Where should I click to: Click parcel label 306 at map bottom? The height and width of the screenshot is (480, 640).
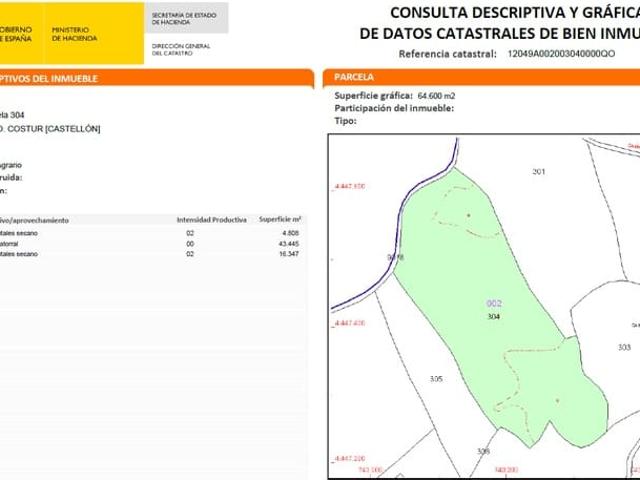483,451
